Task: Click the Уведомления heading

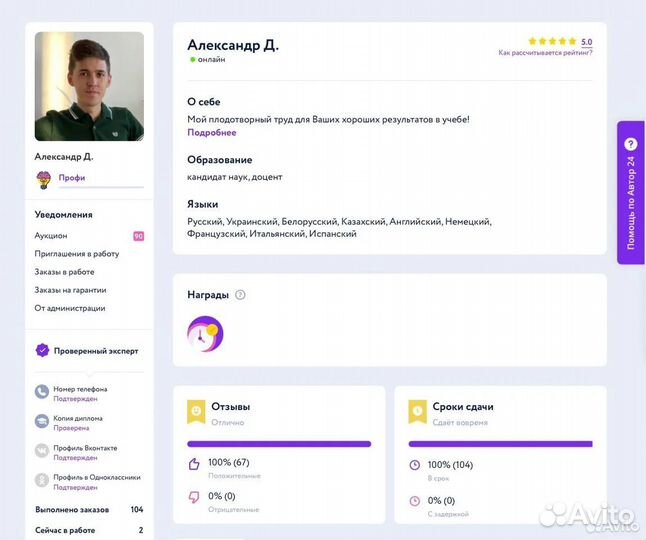Action: 63,215
